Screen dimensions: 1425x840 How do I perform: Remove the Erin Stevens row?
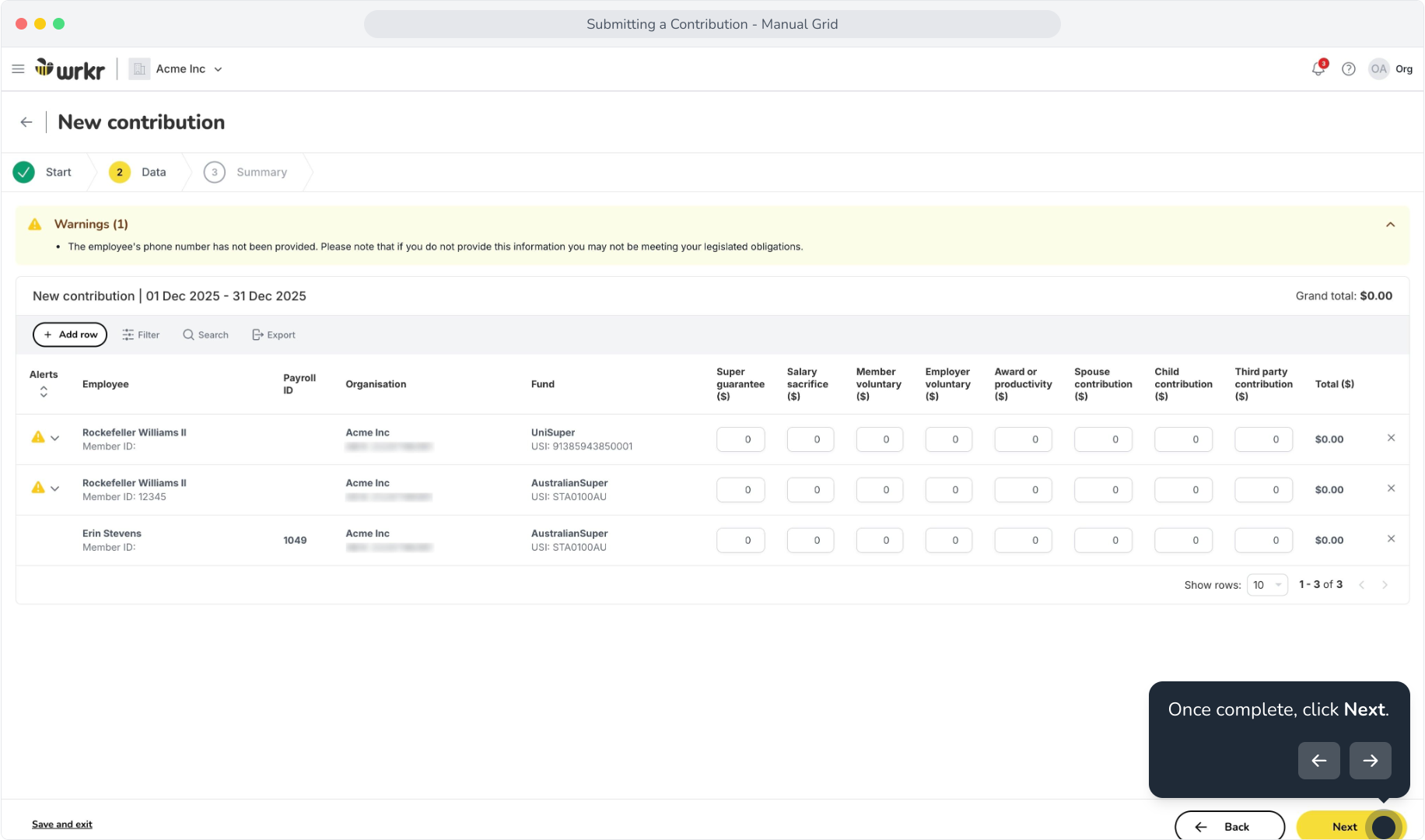tap(1391, 539)
